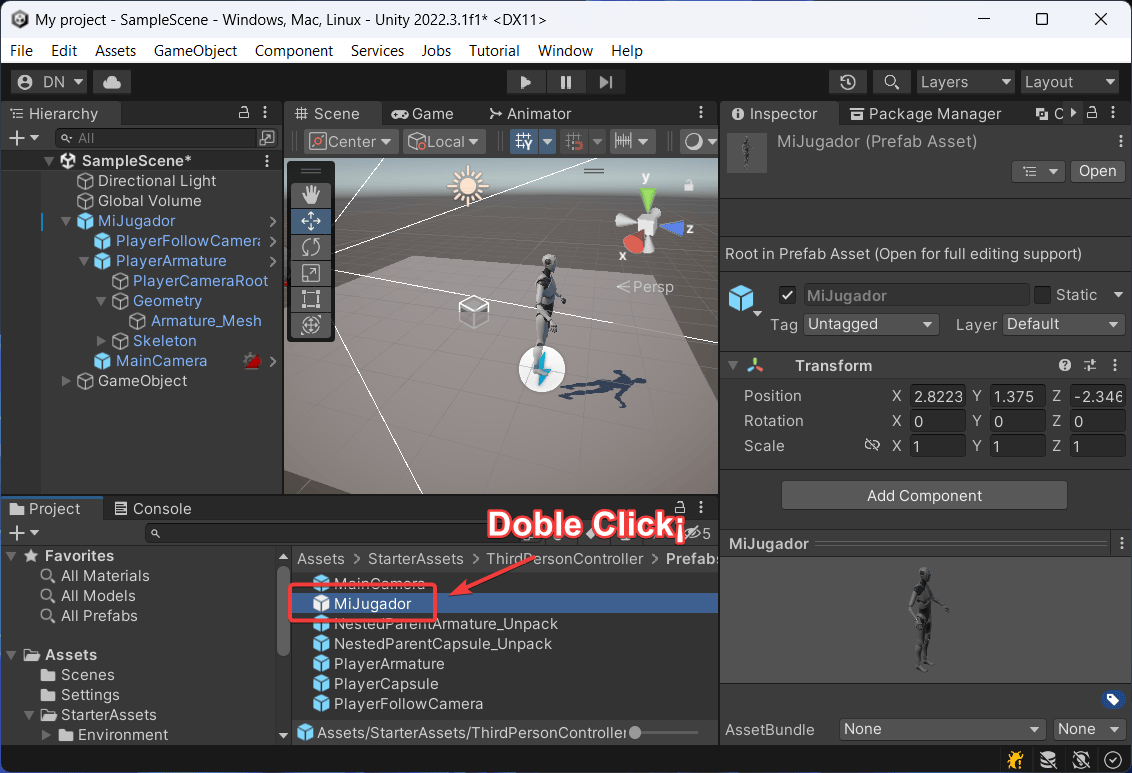Open the Center pivot dropdown
The height and width of the screenshot is (773, 1132).
[351, 141]
